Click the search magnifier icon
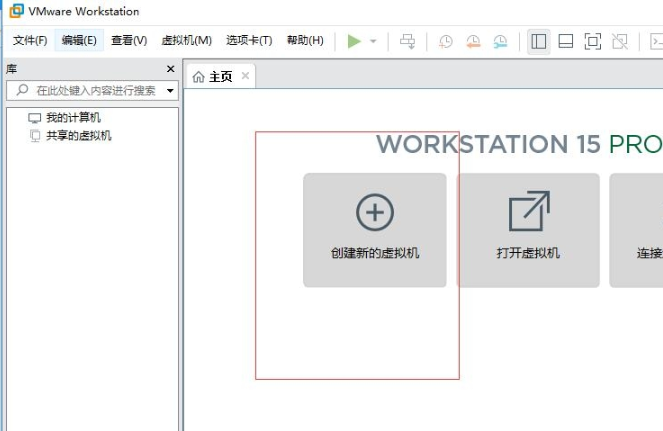 (22, 90)
